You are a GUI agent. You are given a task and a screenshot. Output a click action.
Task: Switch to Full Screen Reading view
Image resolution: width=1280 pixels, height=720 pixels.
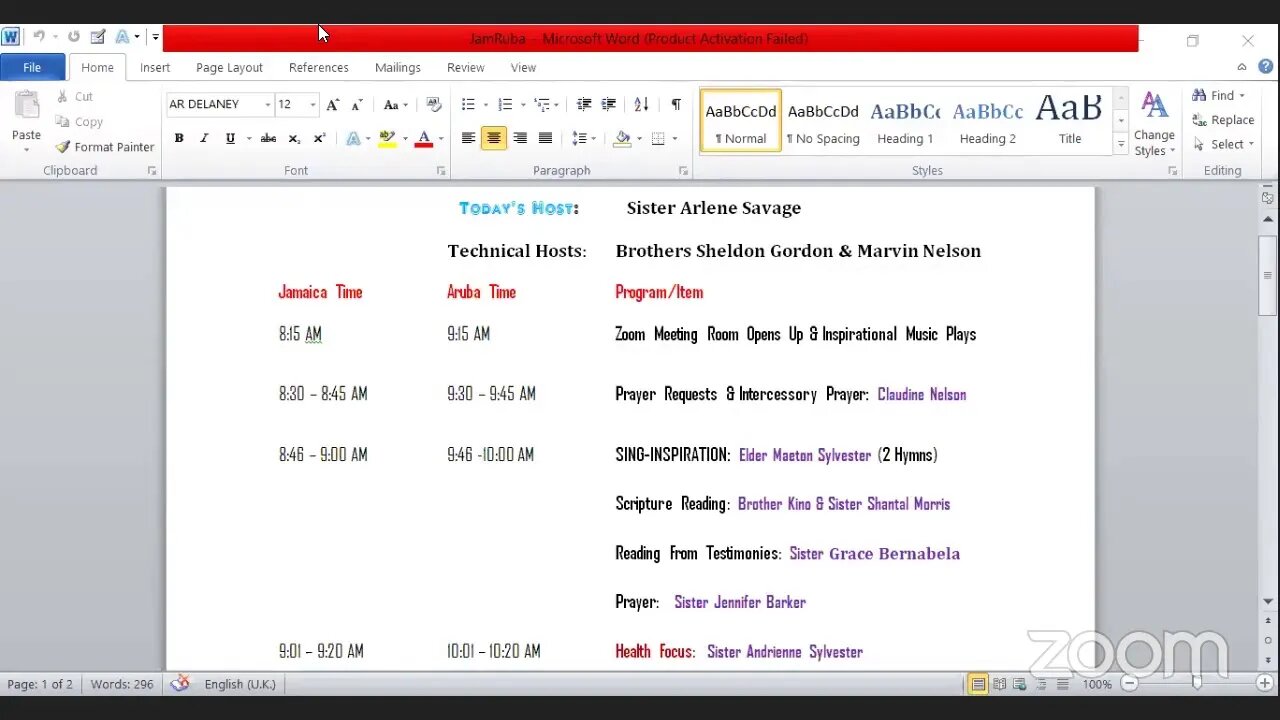click(999, 684)
